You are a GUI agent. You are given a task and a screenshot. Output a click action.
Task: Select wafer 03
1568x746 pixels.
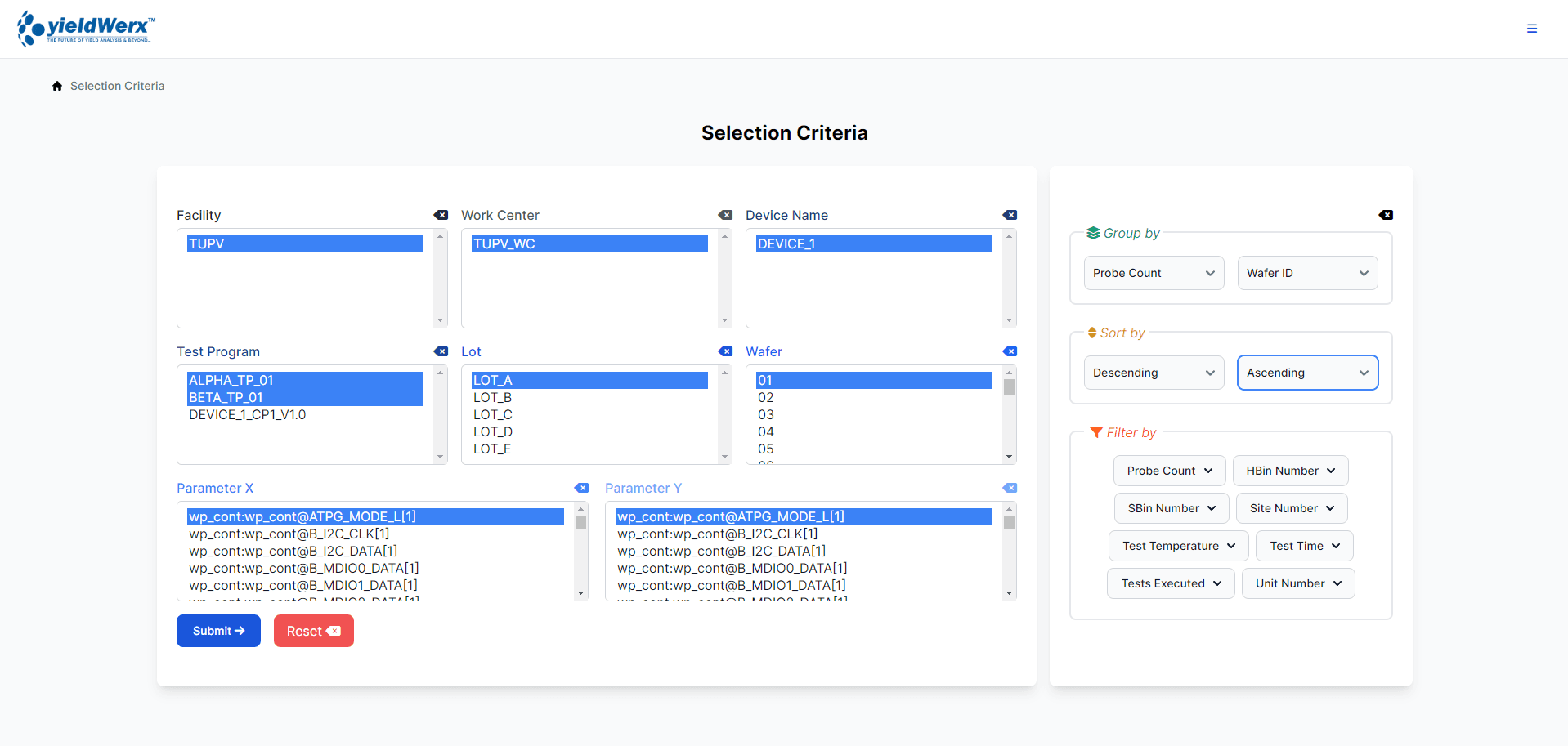coord(874,414)
